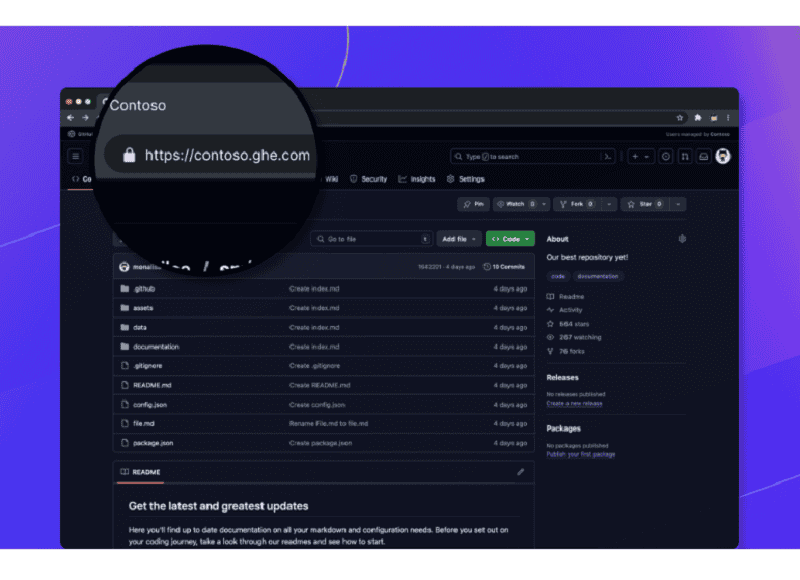The height and width of the screenshot is (580, 800).
Task: Open the Settings tab
Action: pyautogui.click(x=465, y=179)
